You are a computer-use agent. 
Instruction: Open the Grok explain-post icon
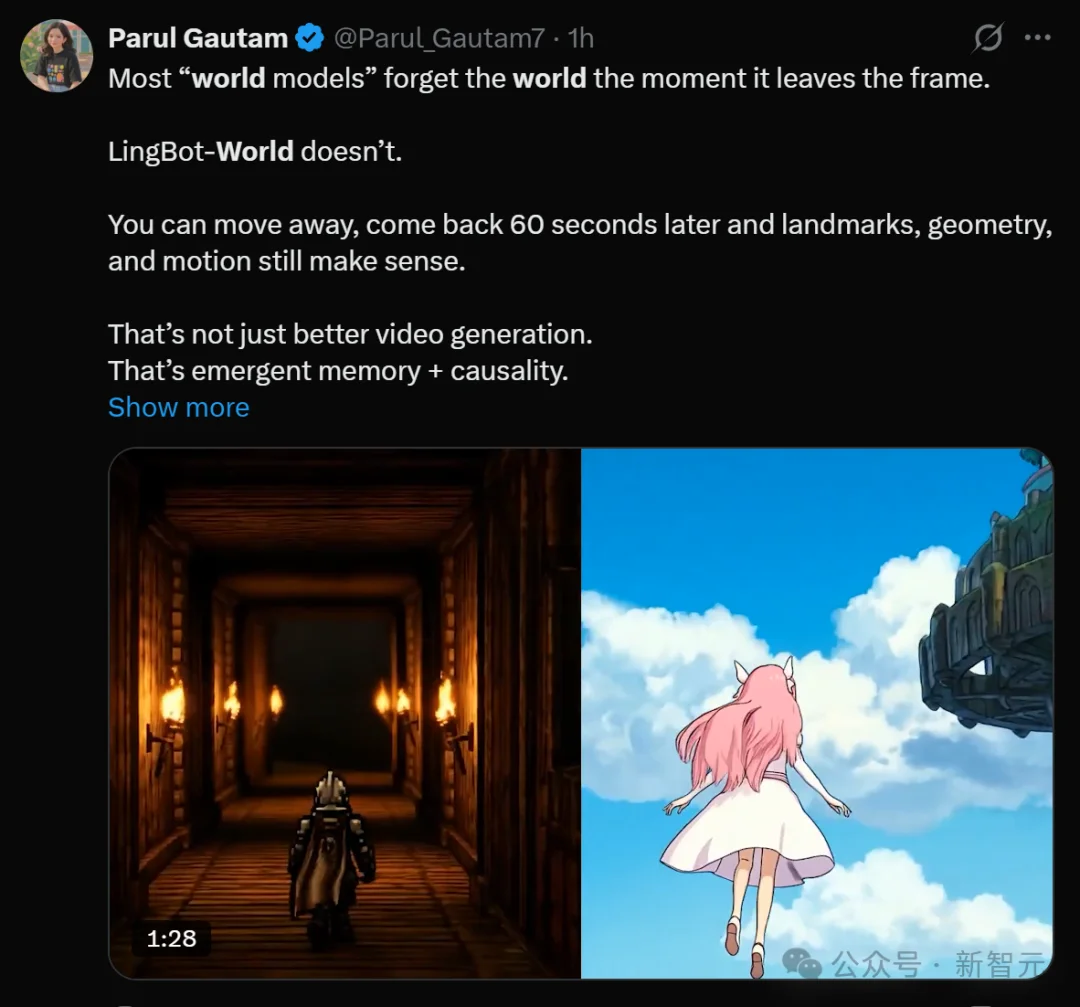point(988,37)
